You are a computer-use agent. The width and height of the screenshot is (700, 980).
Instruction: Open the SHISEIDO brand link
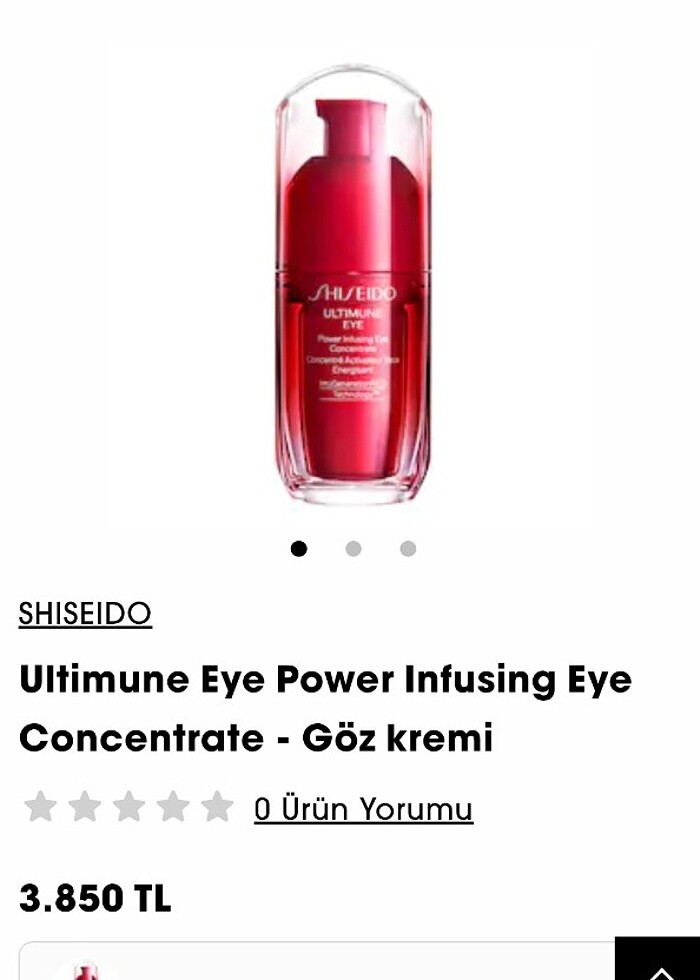pyautogui.click(x=85, y=614)
